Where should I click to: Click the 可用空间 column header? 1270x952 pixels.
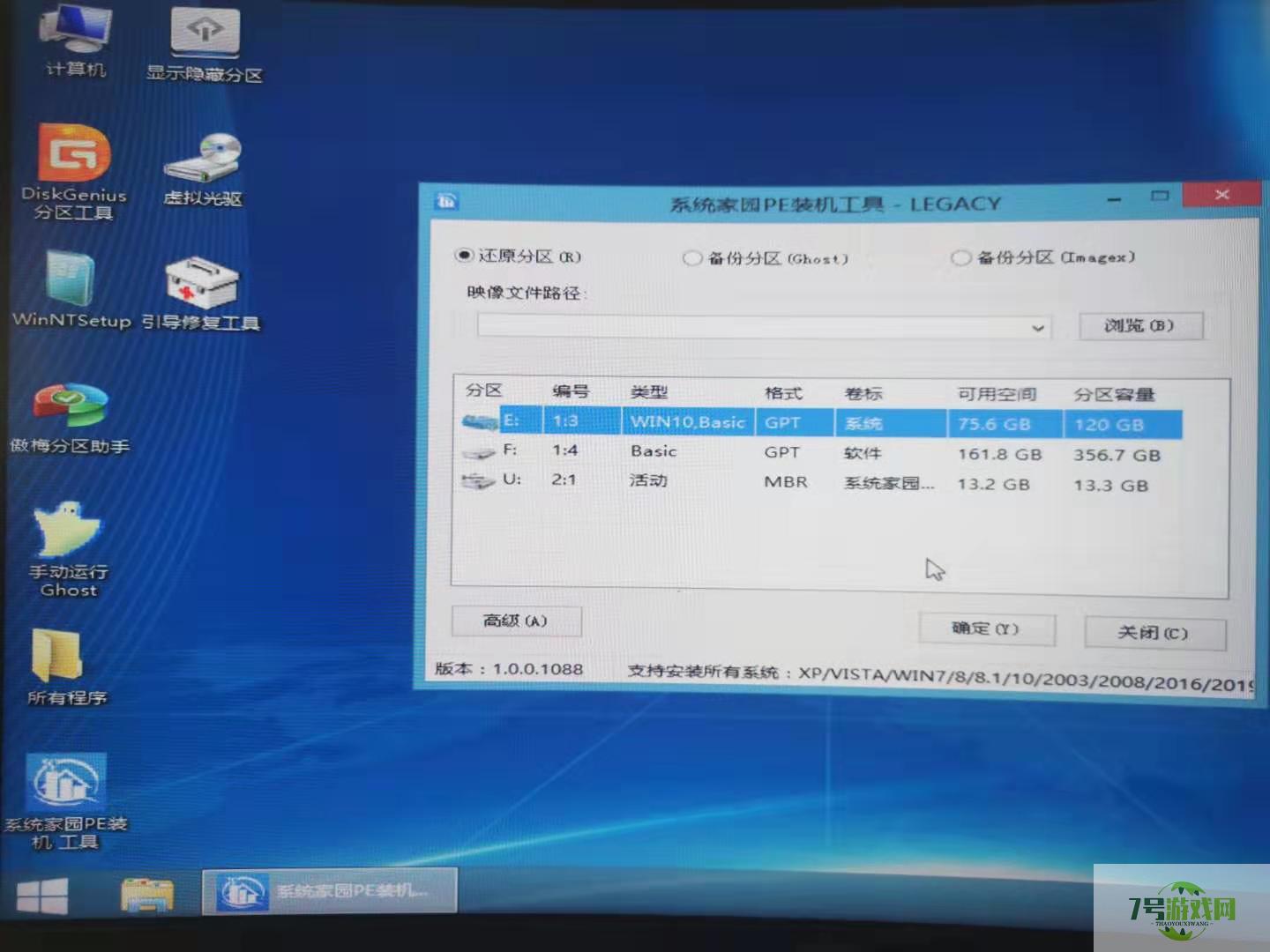(x=997, y=394)
